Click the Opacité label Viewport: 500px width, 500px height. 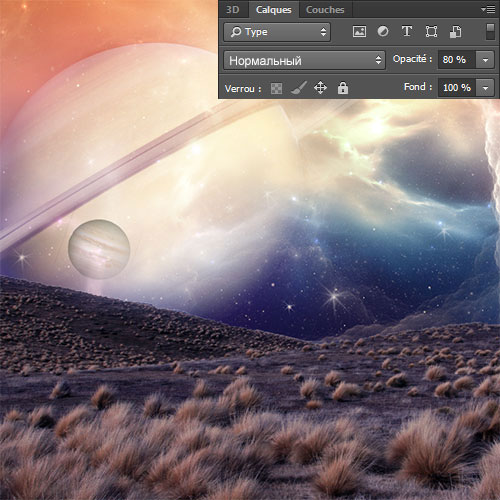pos(412,59)
